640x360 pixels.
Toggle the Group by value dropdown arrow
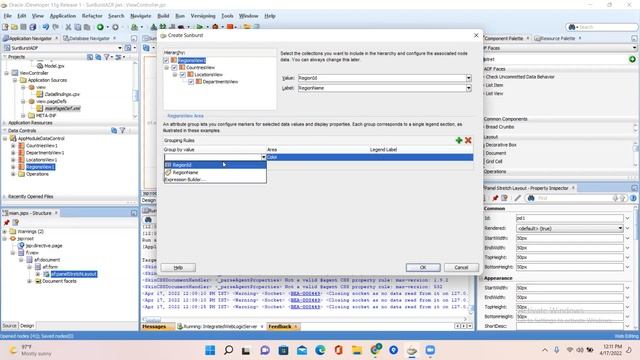click(x=263, y=157)
